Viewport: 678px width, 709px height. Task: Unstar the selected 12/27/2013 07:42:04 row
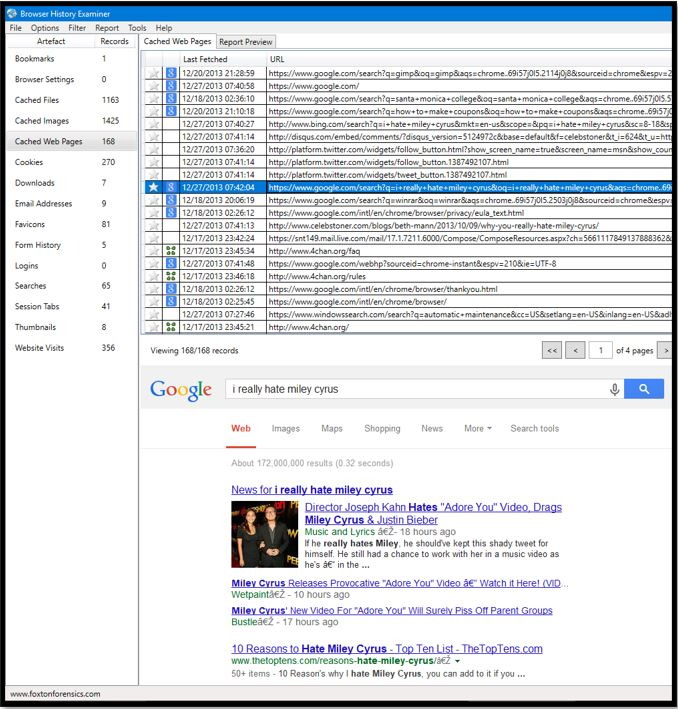(x=154, y=187)
